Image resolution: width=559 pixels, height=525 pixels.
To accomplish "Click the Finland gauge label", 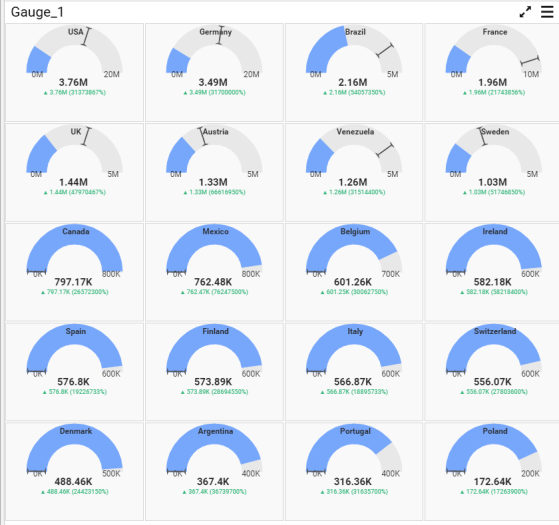I will point(215,331).
